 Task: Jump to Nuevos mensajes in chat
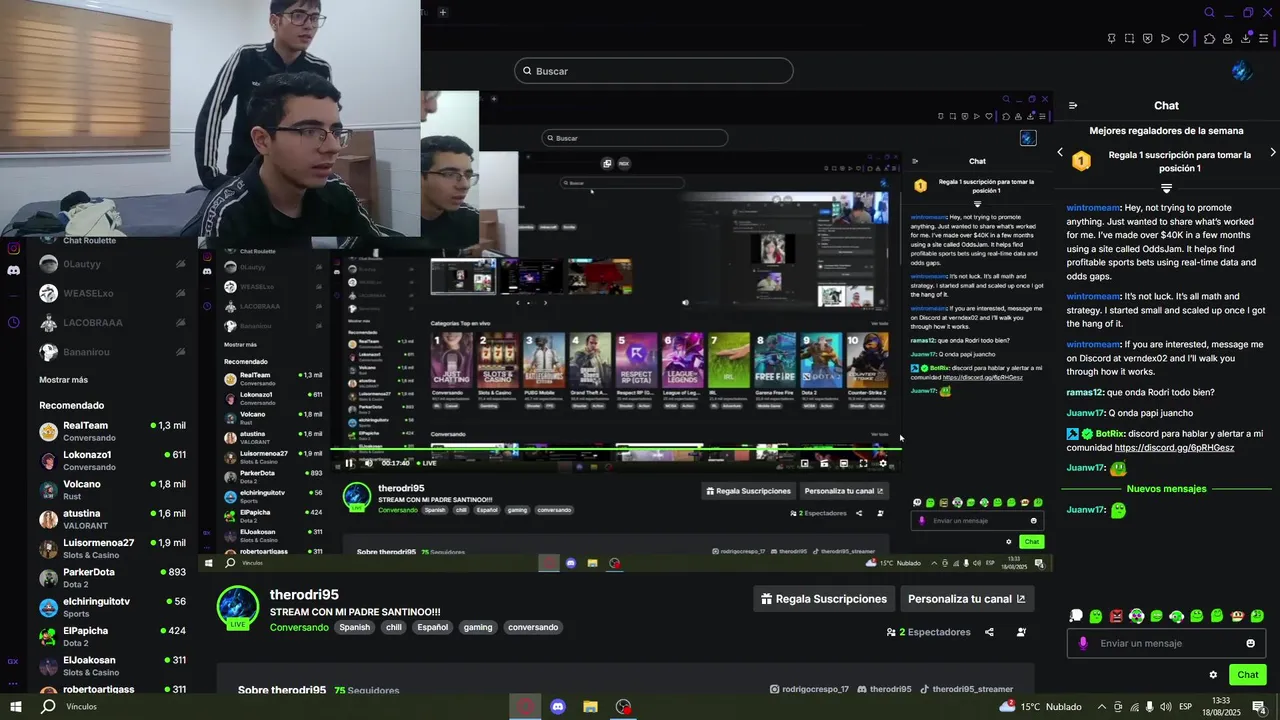click(x=1166, y=489)
